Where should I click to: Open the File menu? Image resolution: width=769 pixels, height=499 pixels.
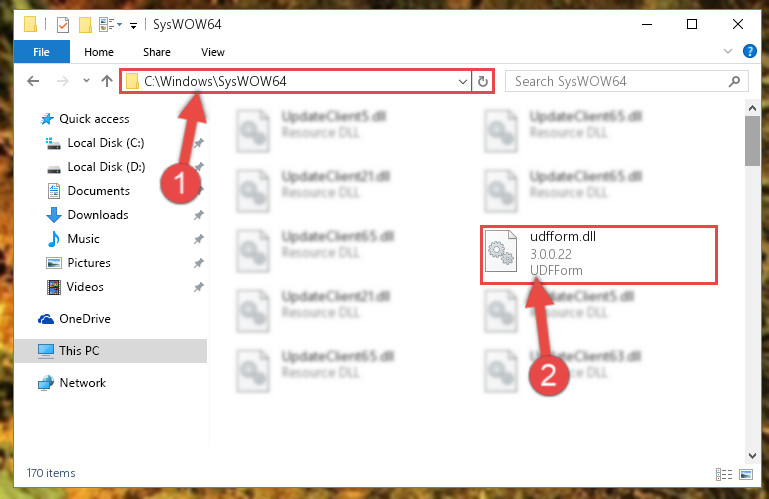[41, 52]
